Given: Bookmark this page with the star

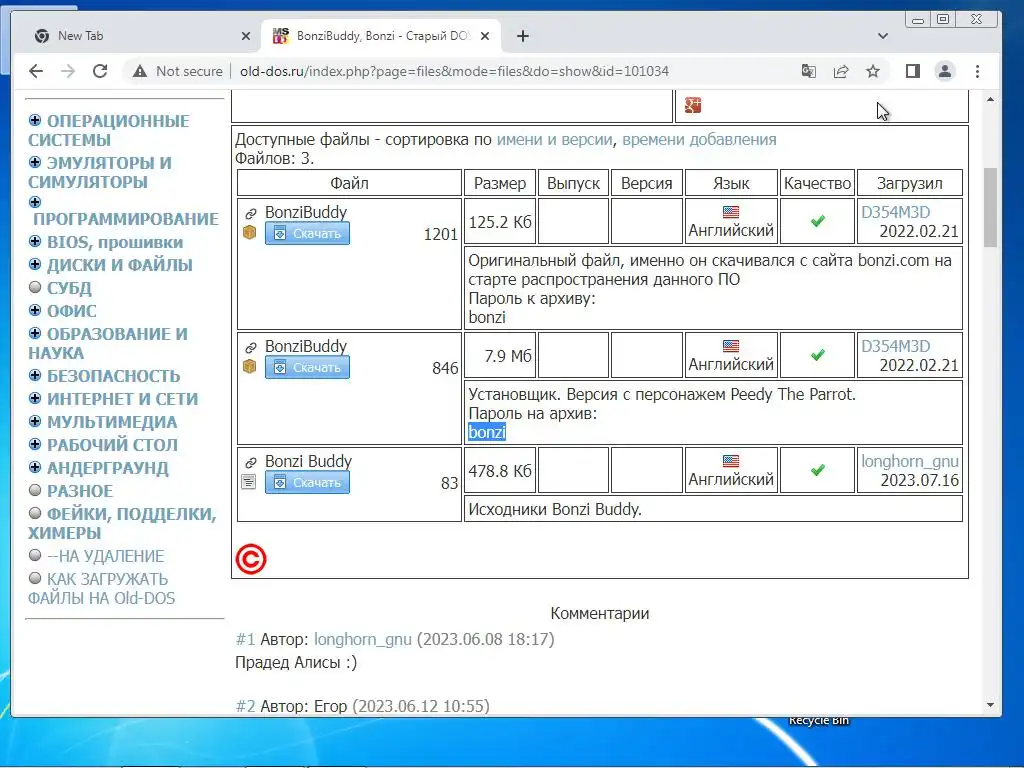Looking at the screenshot, I should pyautogui.click(x=872, y=71).
